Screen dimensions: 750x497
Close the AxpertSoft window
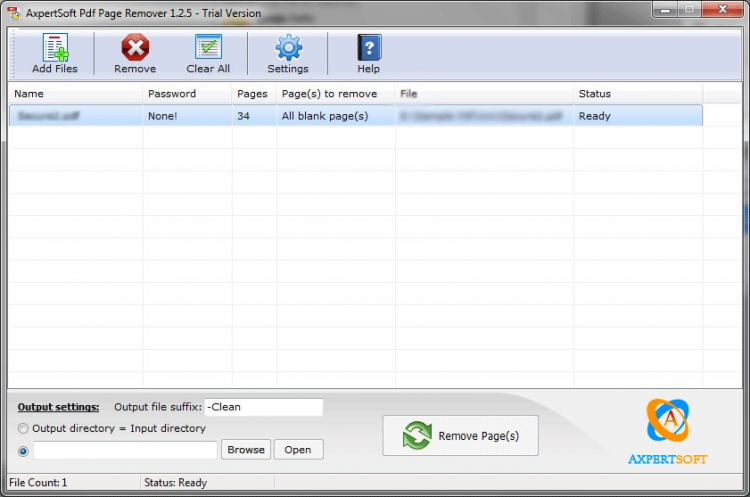point(723,10)
